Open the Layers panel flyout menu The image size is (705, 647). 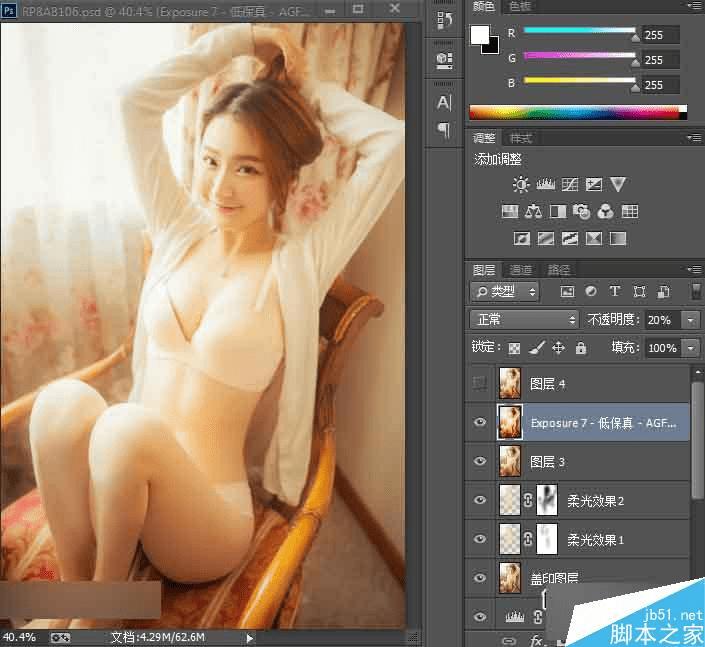point(695,269)
